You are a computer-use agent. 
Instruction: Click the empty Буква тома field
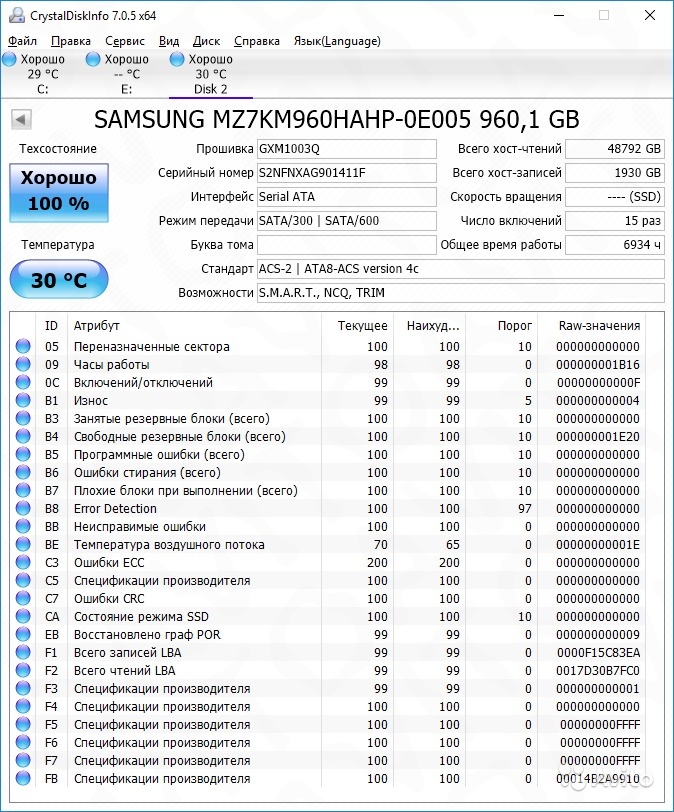(x=346, y=245)
